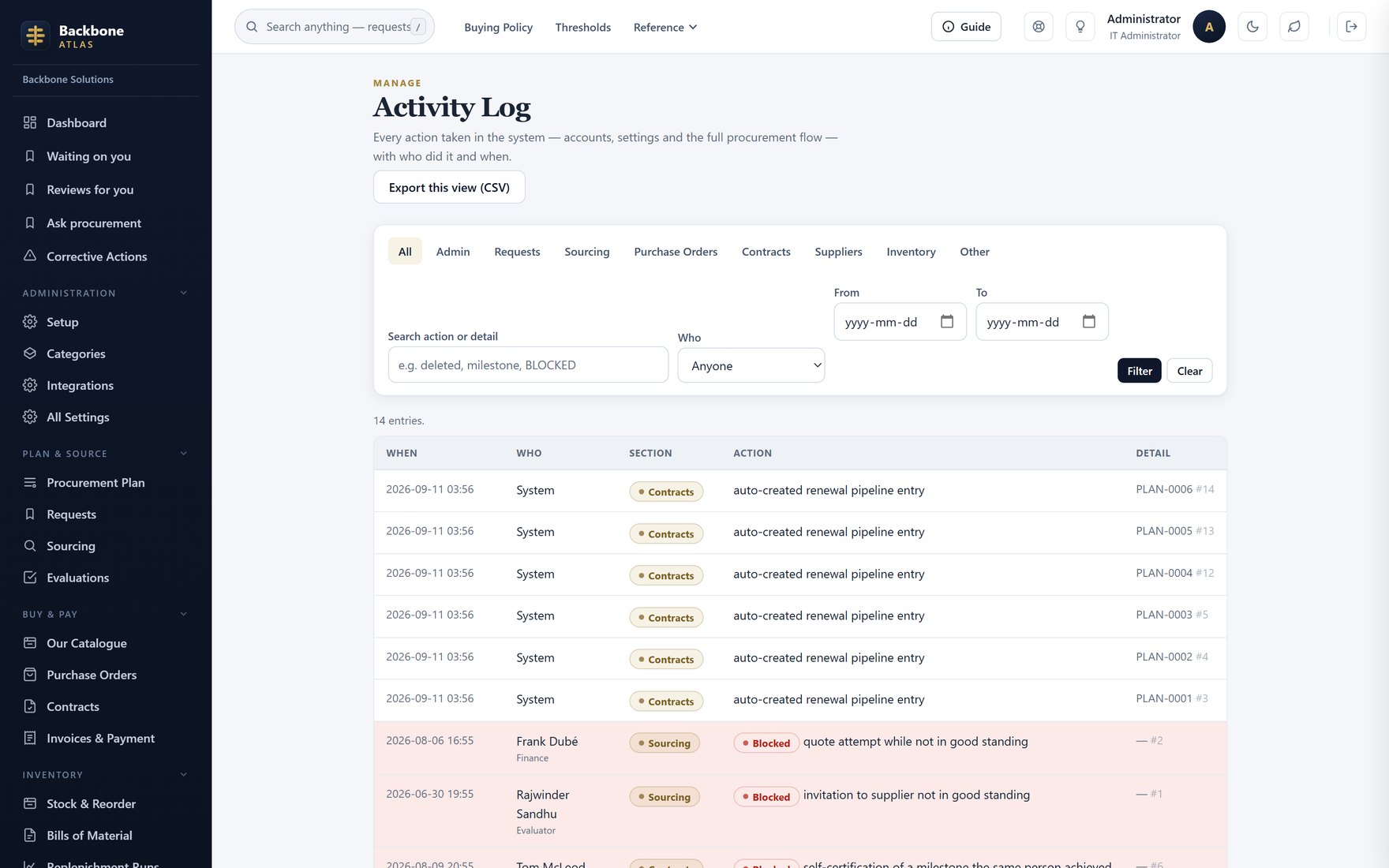Screen dimensions: 1389x868
Task: Switch to the Purchase Orders tab
Action: [676, 251]
